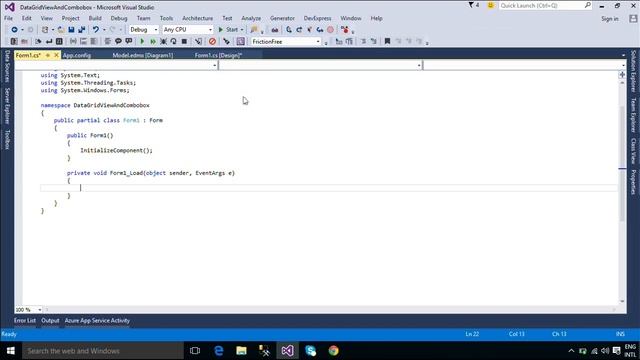The height and width of the screenshot is (360, 640).
Task: Switch to the Form1.cs [Design] tab
Action: tap(218, 56)
